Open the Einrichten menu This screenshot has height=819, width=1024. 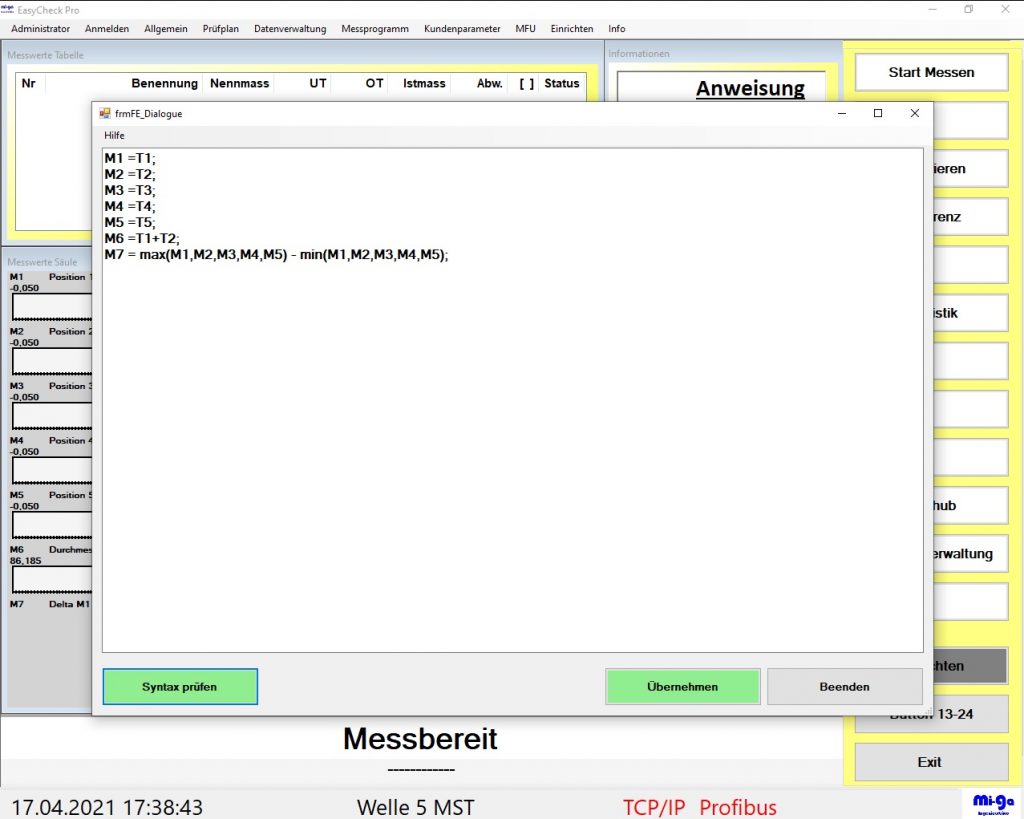572,29
